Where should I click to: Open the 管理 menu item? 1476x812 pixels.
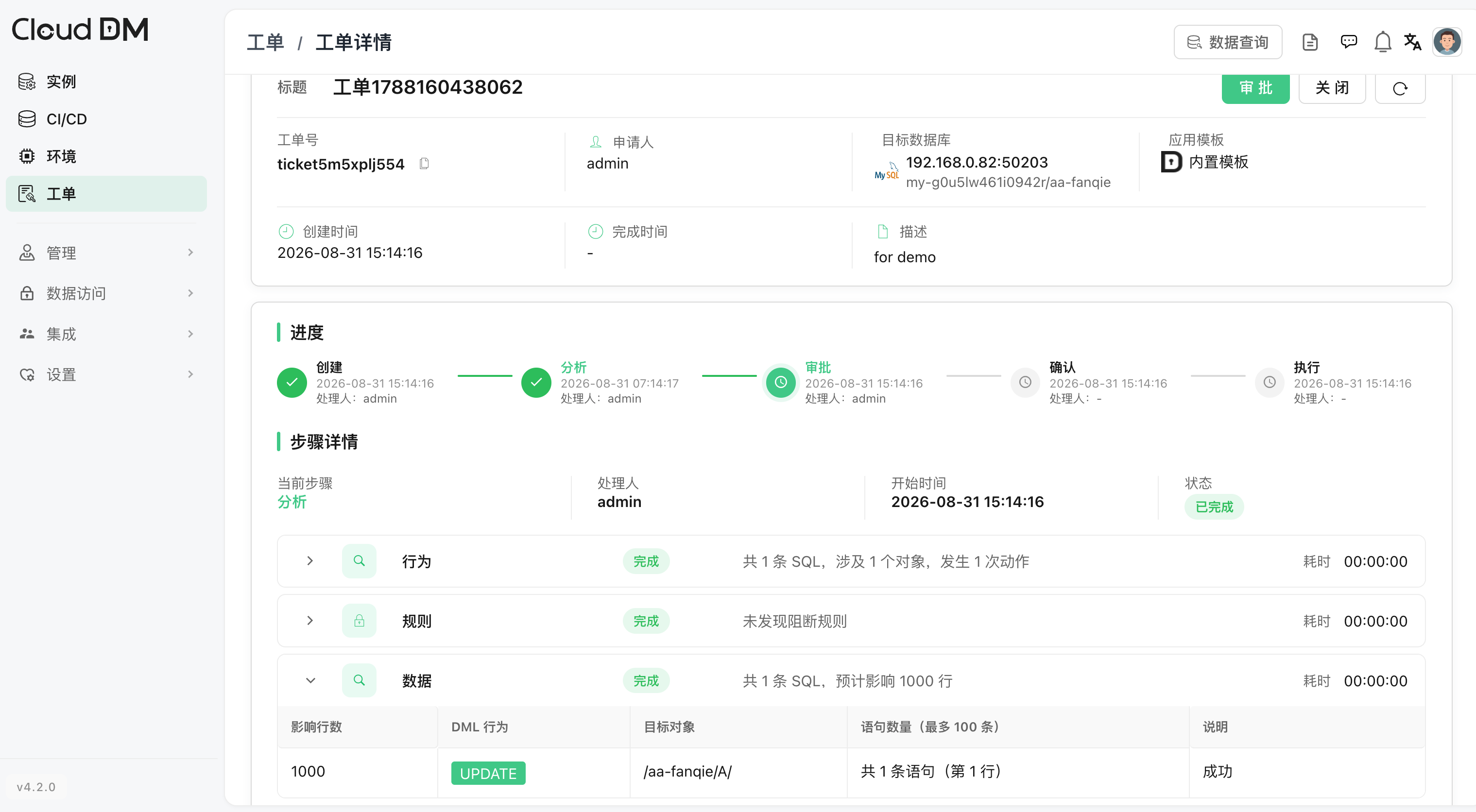point(106,253)
